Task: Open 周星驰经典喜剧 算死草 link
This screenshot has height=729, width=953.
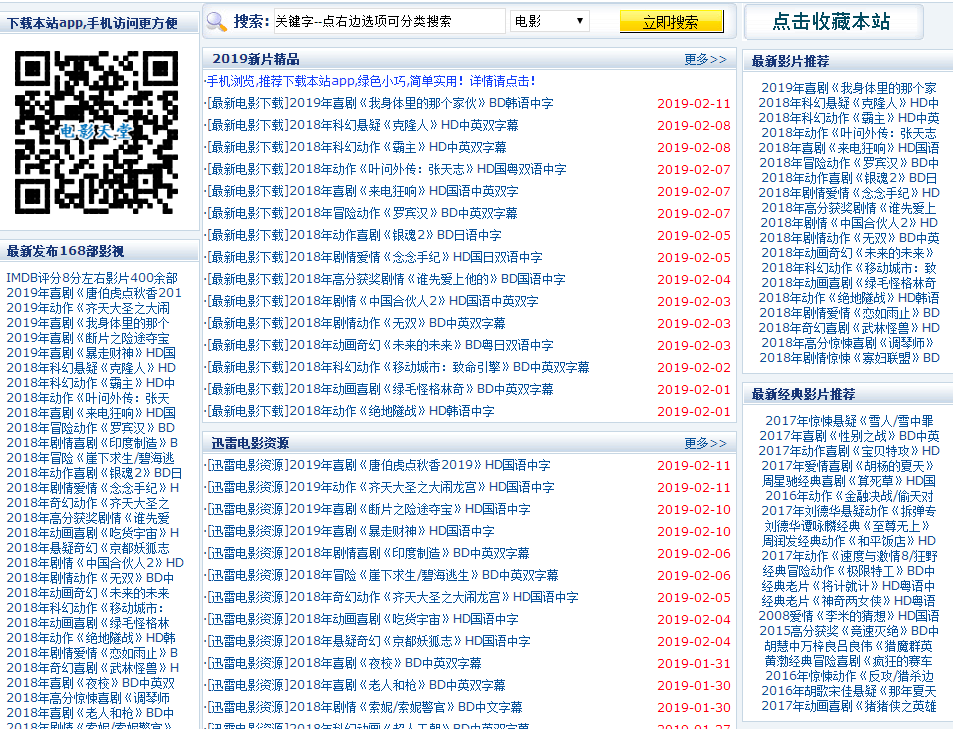Action: click(x=849, y=480)
